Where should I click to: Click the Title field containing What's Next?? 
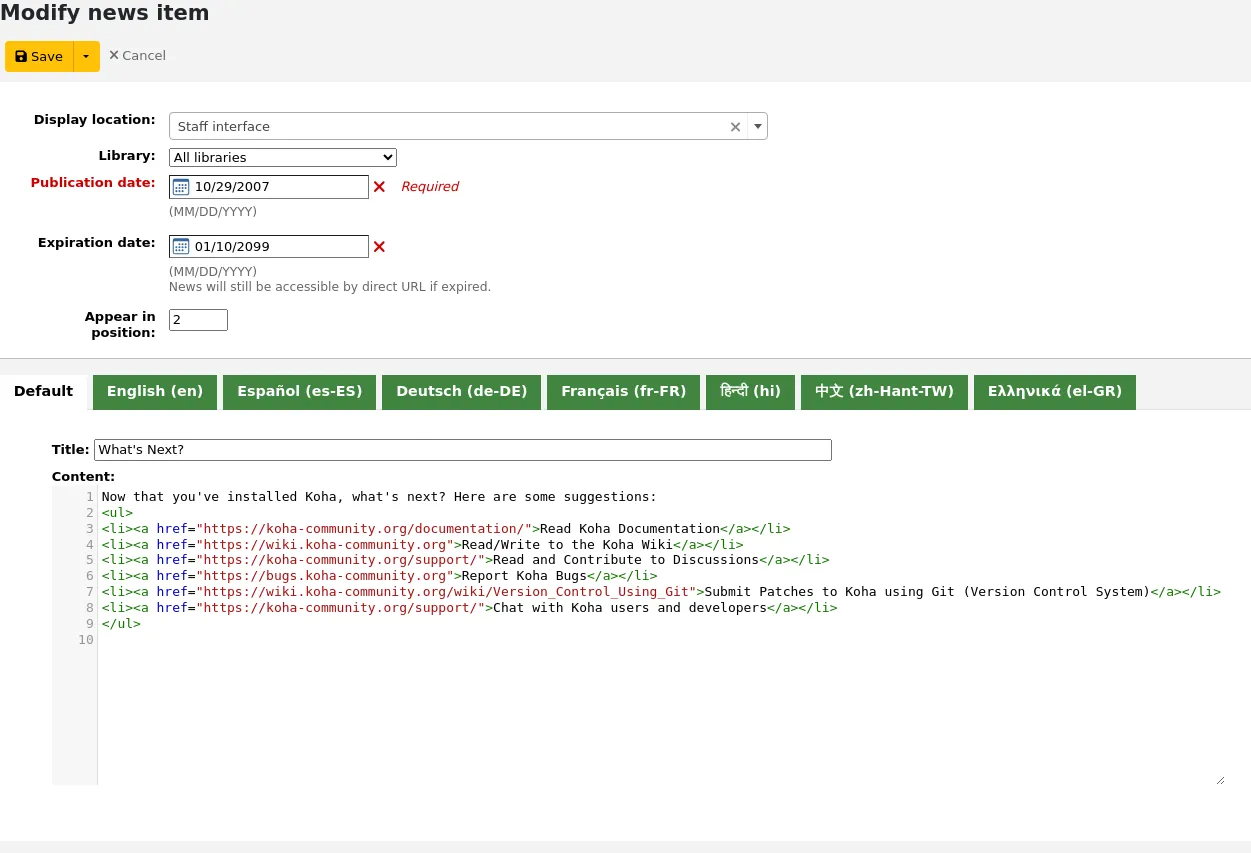pos(463,450)
